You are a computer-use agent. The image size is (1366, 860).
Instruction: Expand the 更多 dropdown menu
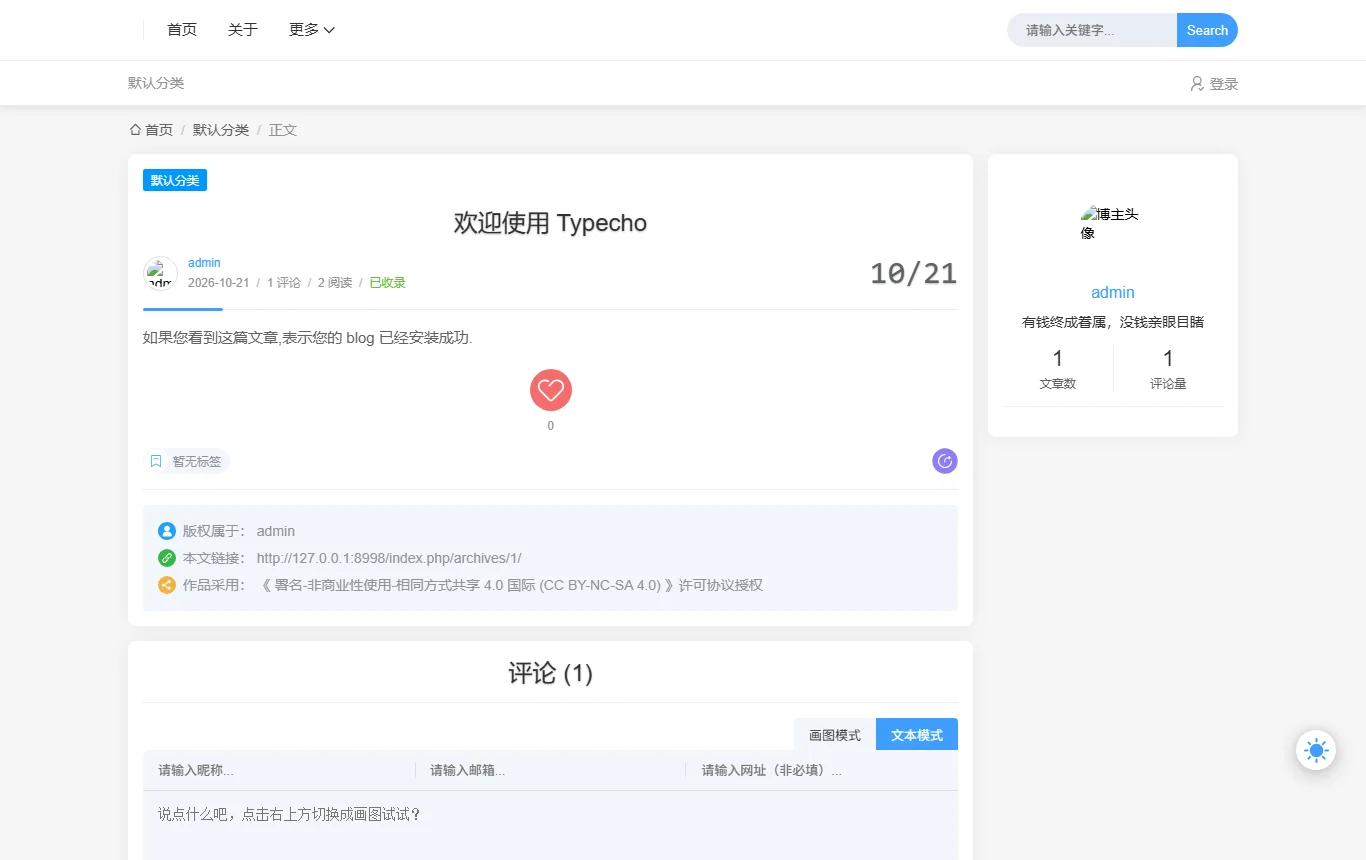click(312, 30)
